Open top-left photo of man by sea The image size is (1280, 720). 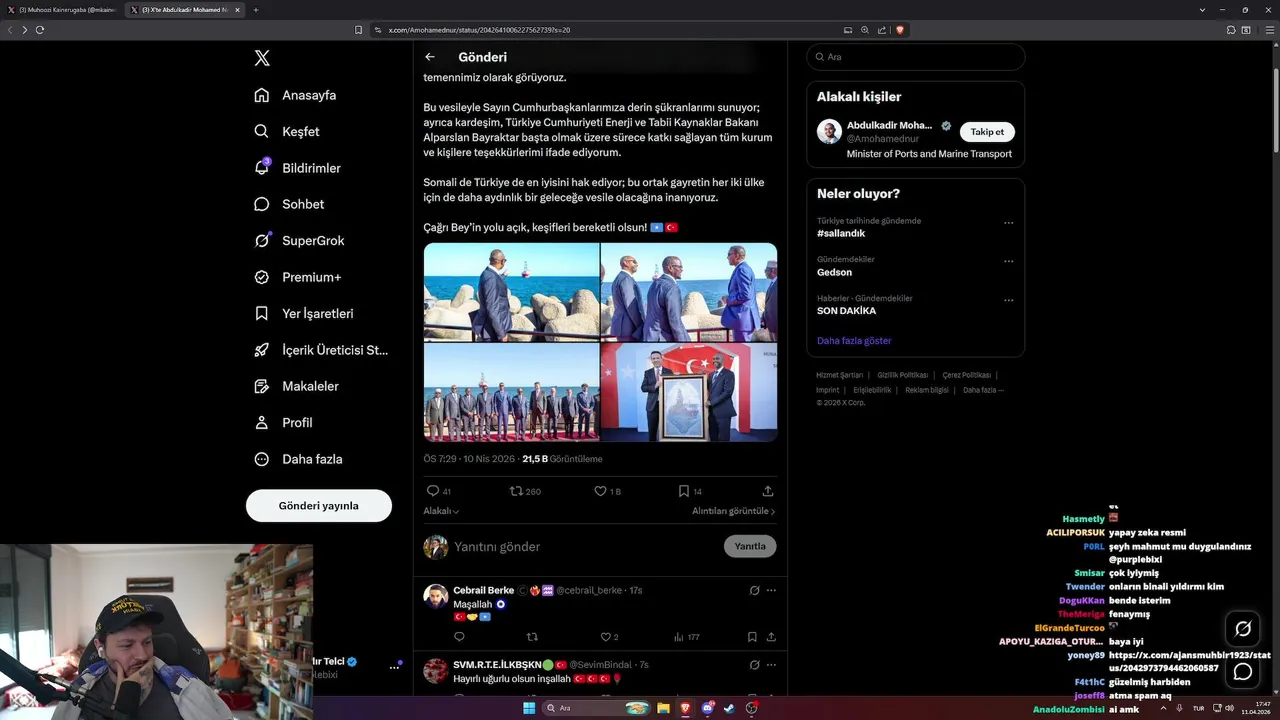coord(511,292)
